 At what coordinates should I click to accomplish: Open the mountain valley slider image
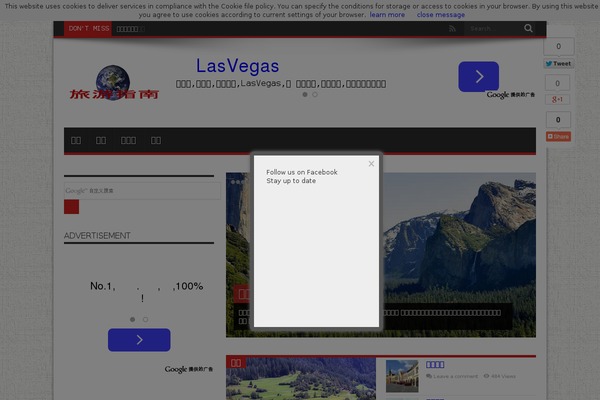459,237
